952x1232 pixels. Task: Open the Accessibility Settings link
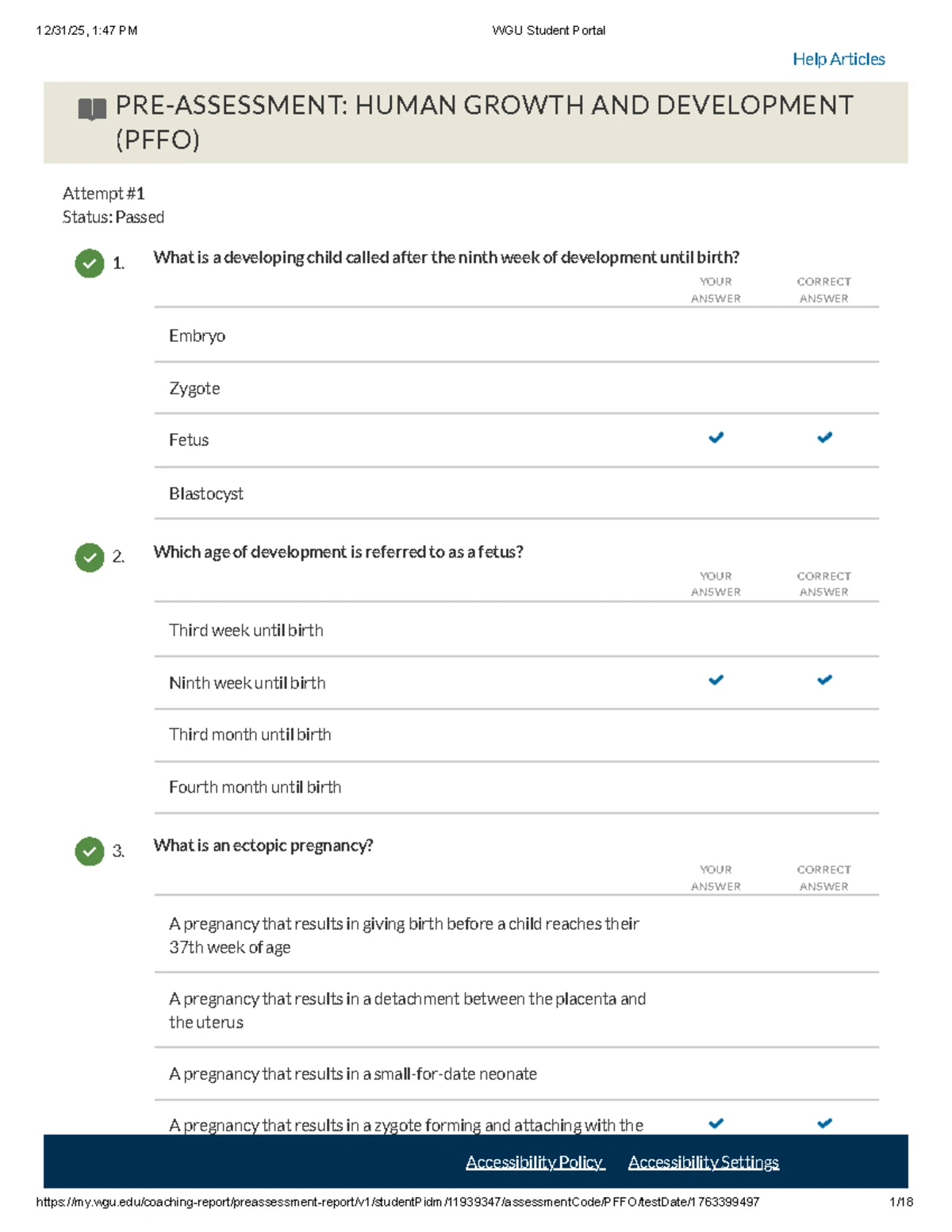point(703,1162)
